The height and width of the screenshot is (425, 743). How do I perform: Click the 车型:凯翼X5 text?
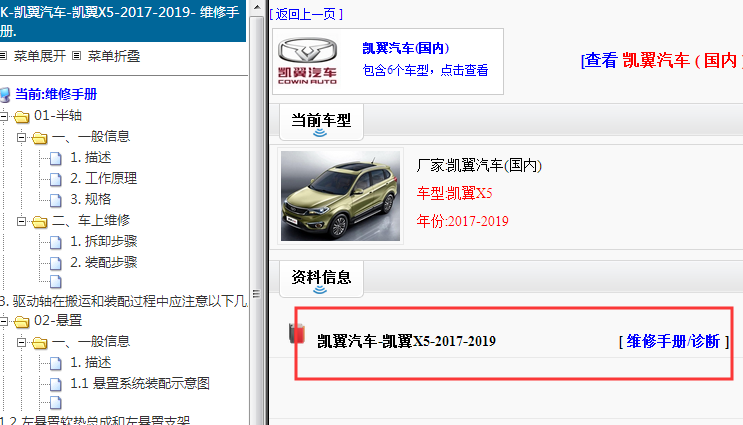tap(454, 193)
